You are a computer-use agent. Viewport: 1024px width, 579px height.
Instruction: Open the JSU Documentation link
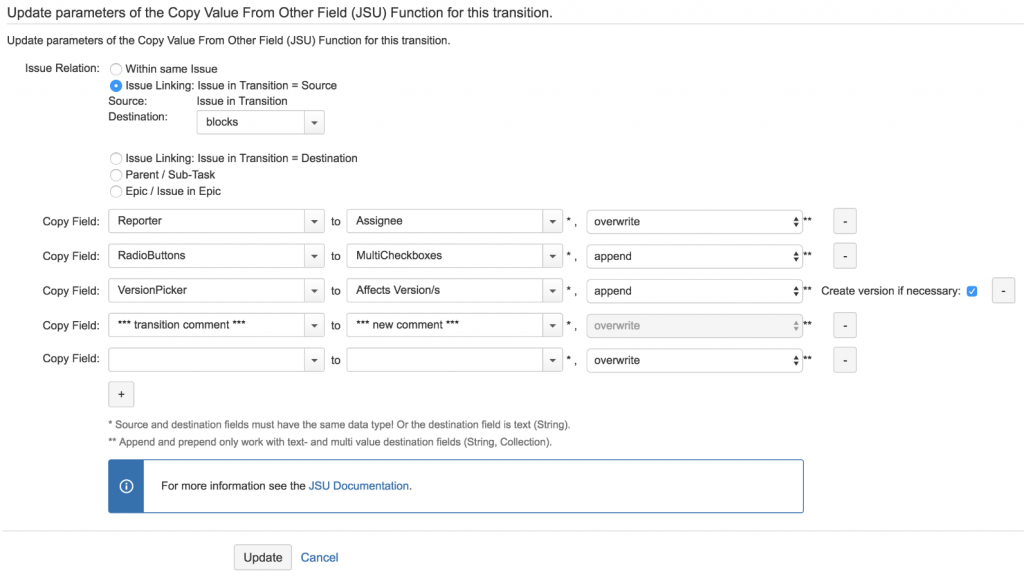(359, 486)
